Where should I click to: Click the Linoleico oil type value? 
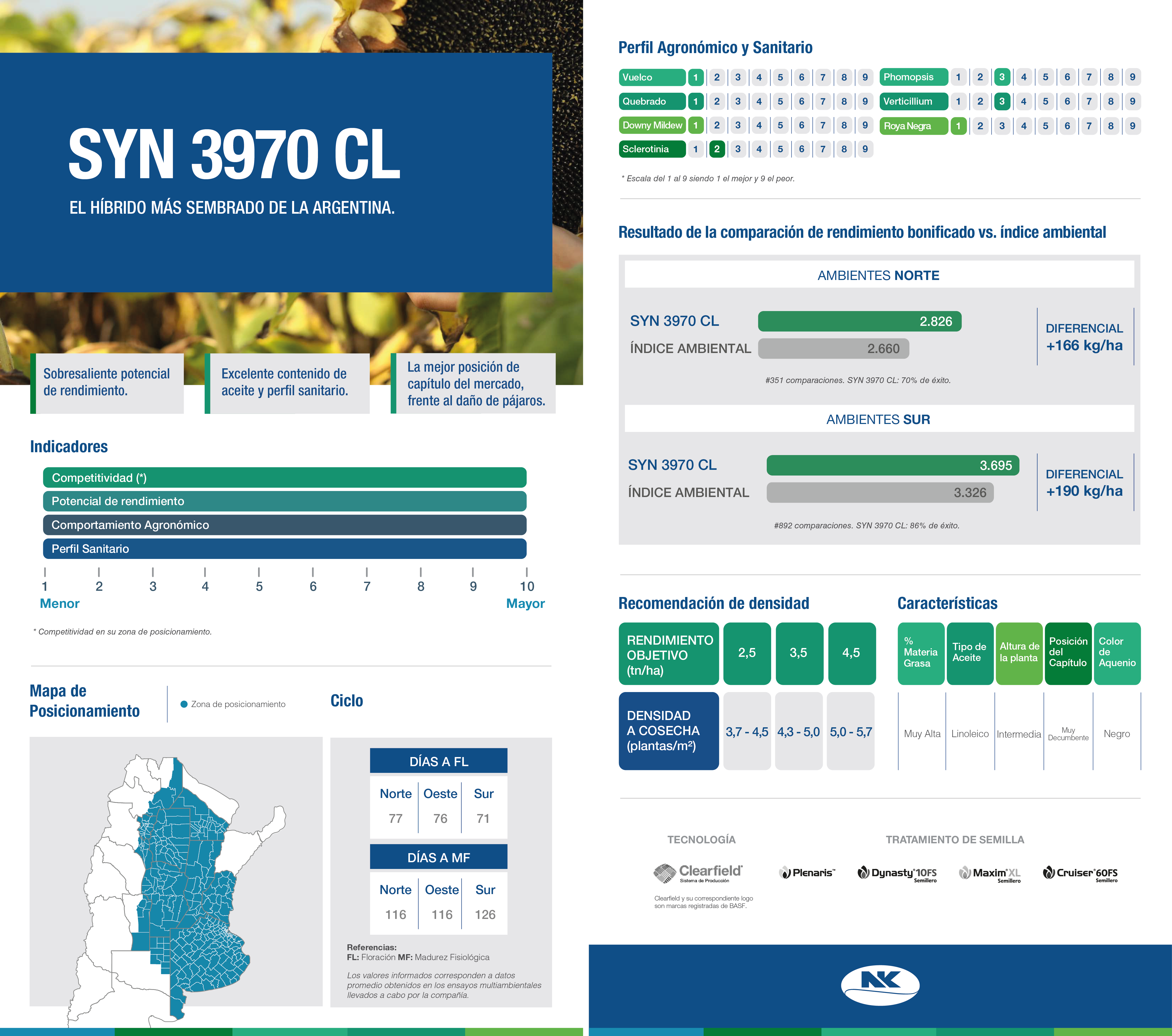tap(970, 733)
